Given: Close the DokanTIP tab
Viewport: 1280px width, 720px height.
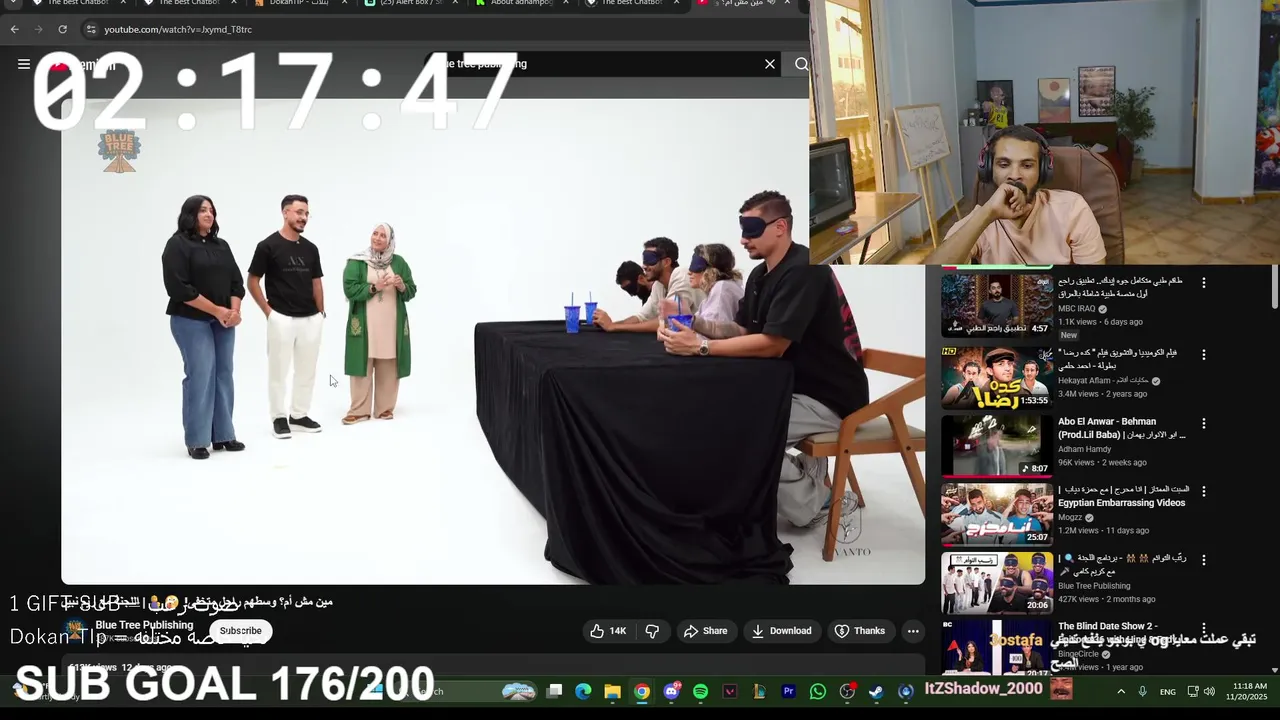Looking at the screenshot, I should [345, 3].
